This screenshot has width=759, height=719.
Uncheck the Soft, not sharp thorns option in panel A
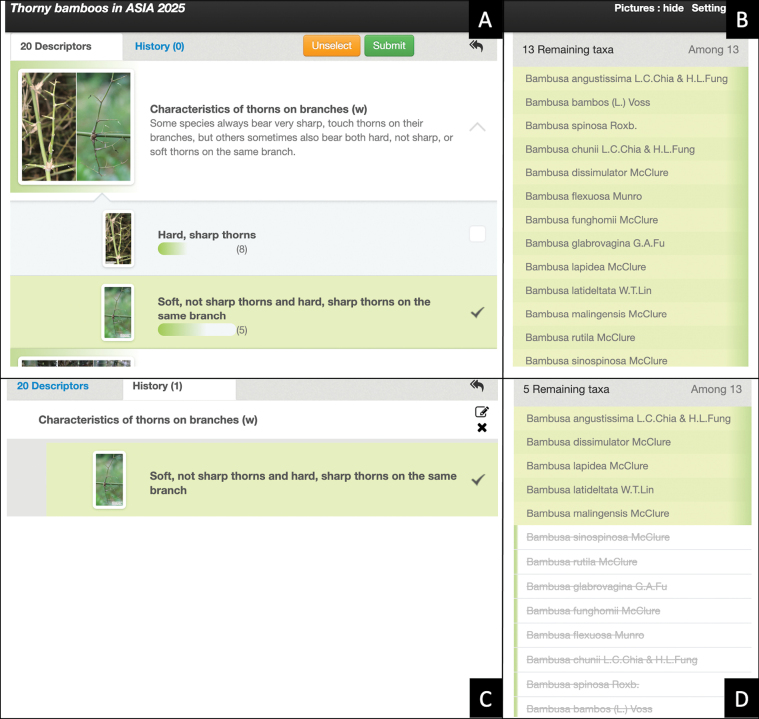[x=477, y=312]
